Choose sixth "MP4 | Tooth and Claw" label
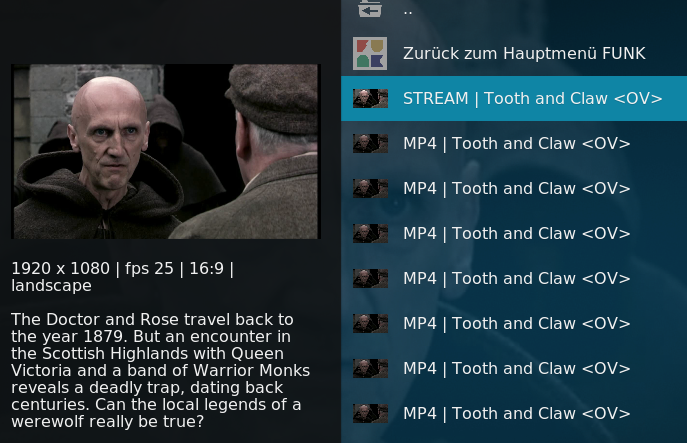Screen dimensions: 687x443 point(517,369)
